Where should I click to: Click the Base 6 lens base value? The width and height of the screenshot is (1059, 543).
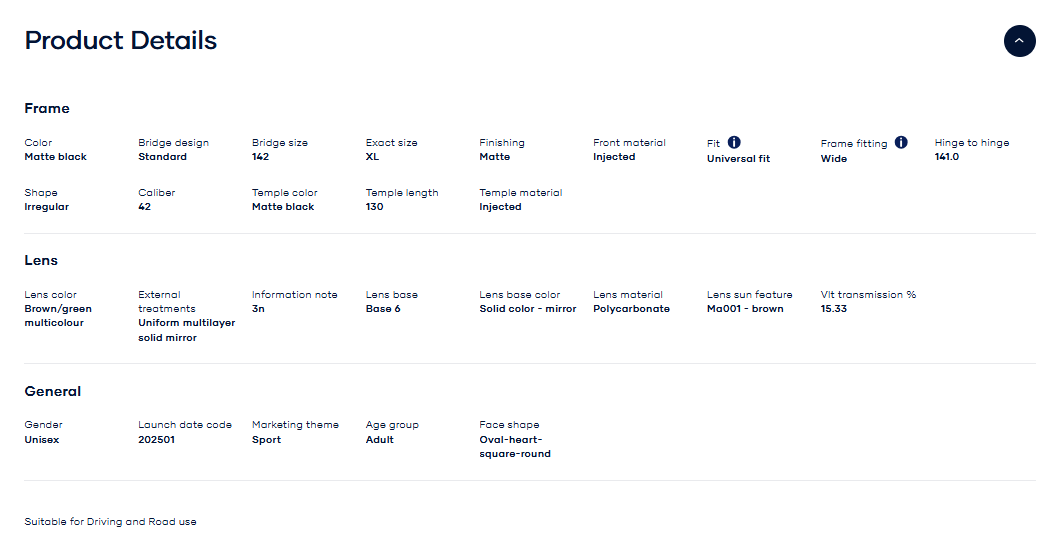pos(383,309)
